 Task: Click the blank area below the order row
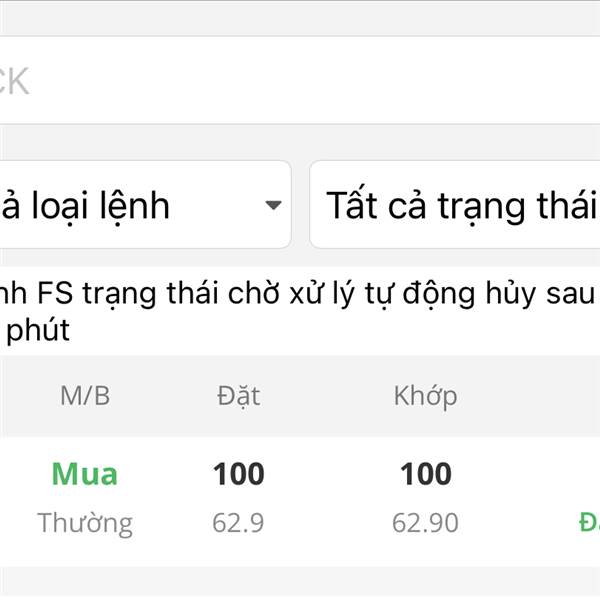click(x=300, y=583)
